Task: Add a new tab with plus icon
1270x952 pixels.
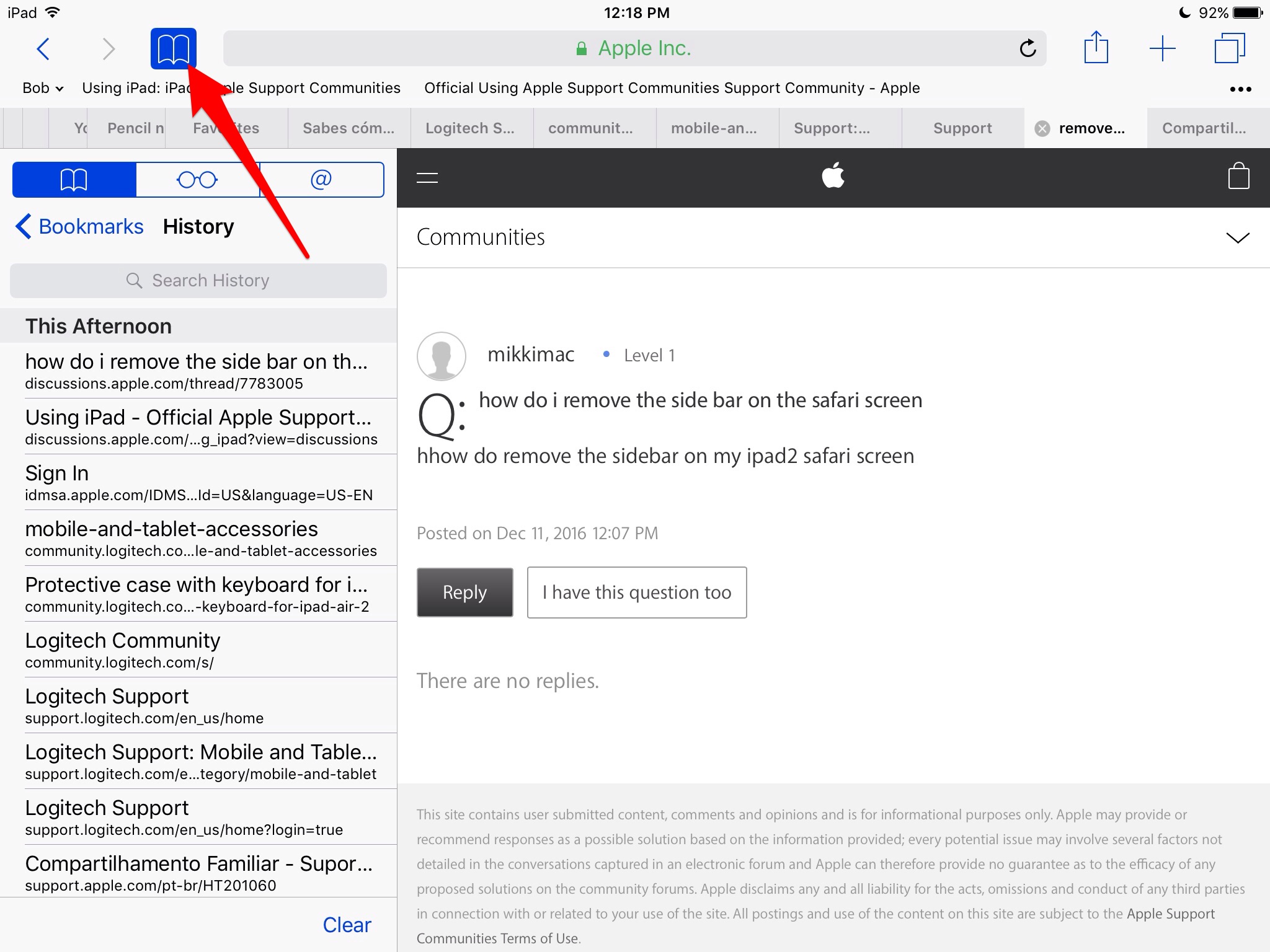Action: pos(1162,48)
